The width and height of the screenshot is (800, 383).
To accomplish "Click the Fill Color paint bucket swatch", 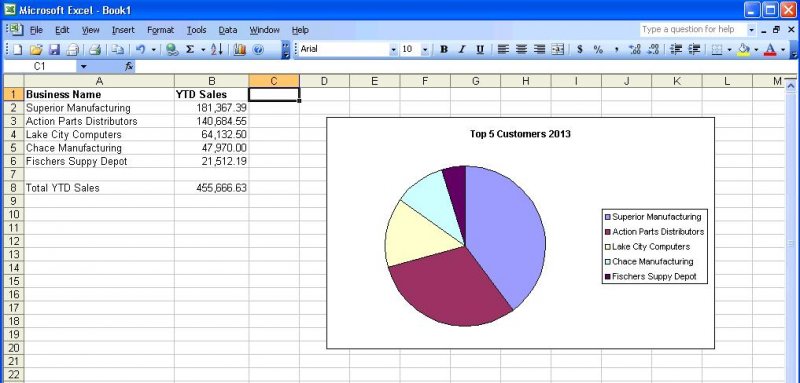I will click(744, 49).
